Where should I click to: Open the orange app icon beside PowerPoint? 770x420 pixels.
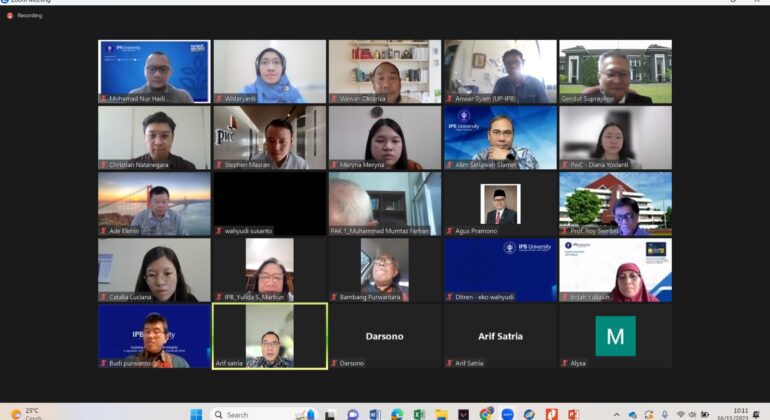(551, 415)
